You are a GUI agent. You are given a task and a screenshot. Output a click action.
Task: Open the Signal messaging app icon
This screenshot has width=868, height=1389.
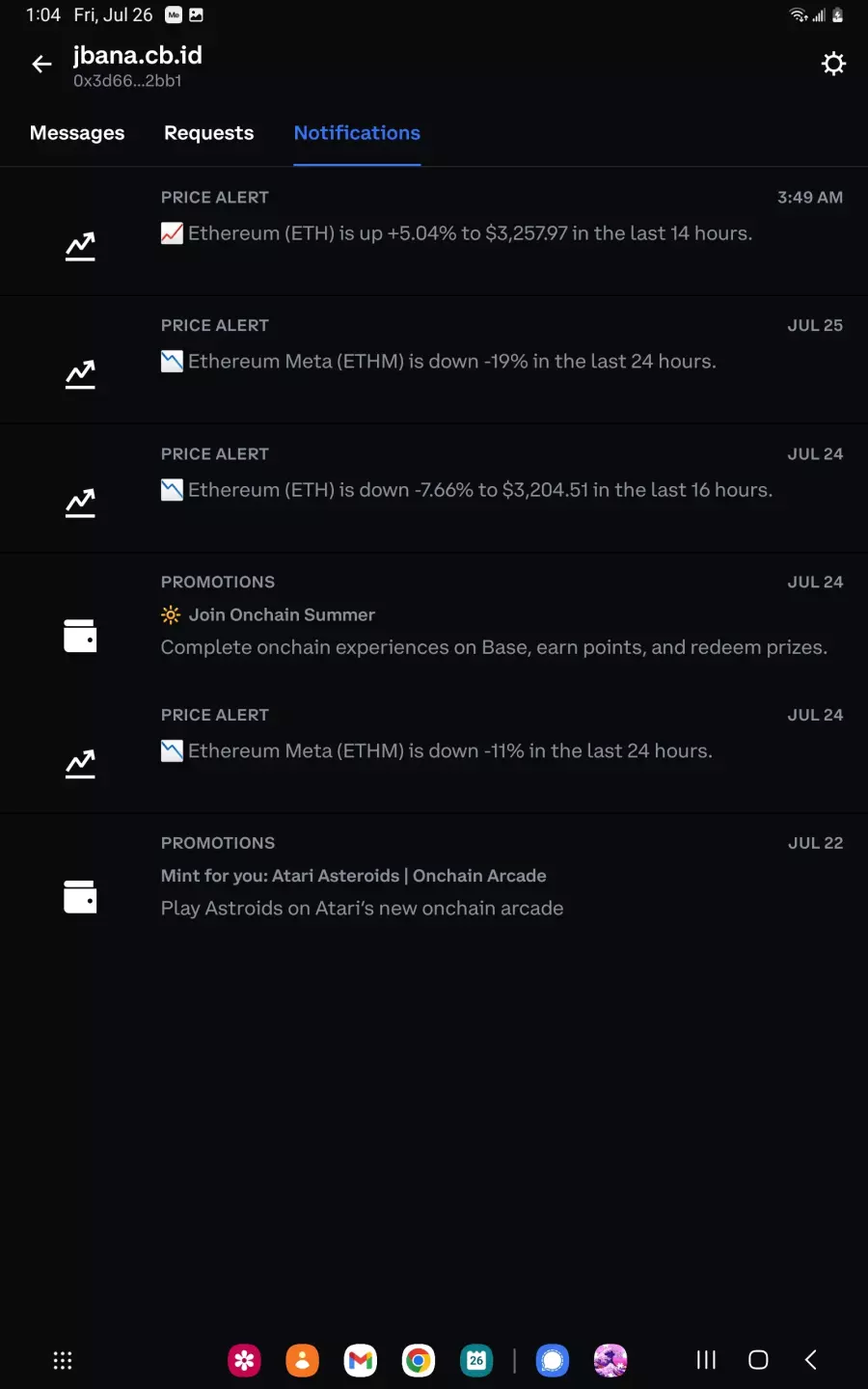tap(553, 1360)
